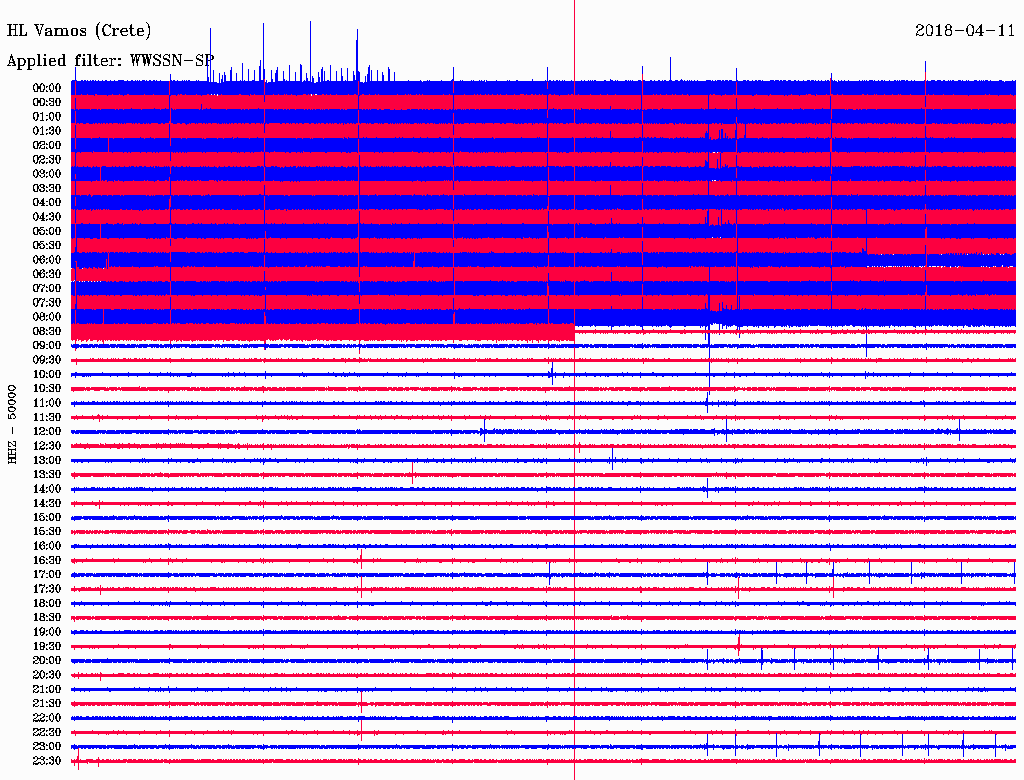Click the 06:30 time label
The height and width of the screenshot is (780, 1024).
[47, 274]
